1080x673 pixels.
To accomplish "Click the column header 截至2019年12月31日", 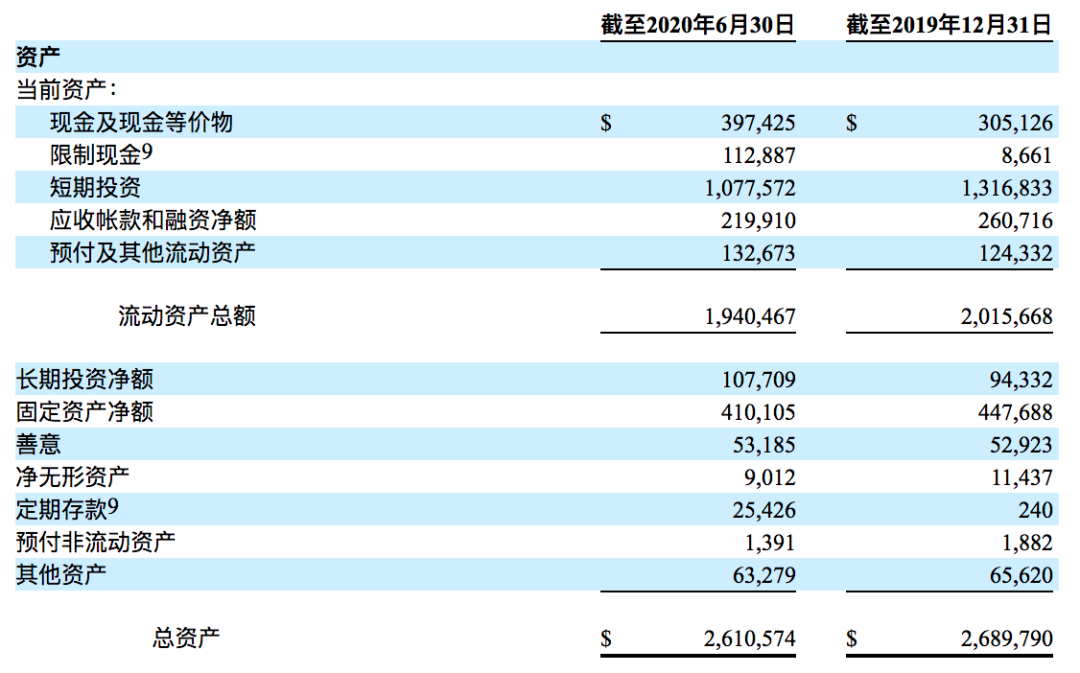I will point(949,25).
